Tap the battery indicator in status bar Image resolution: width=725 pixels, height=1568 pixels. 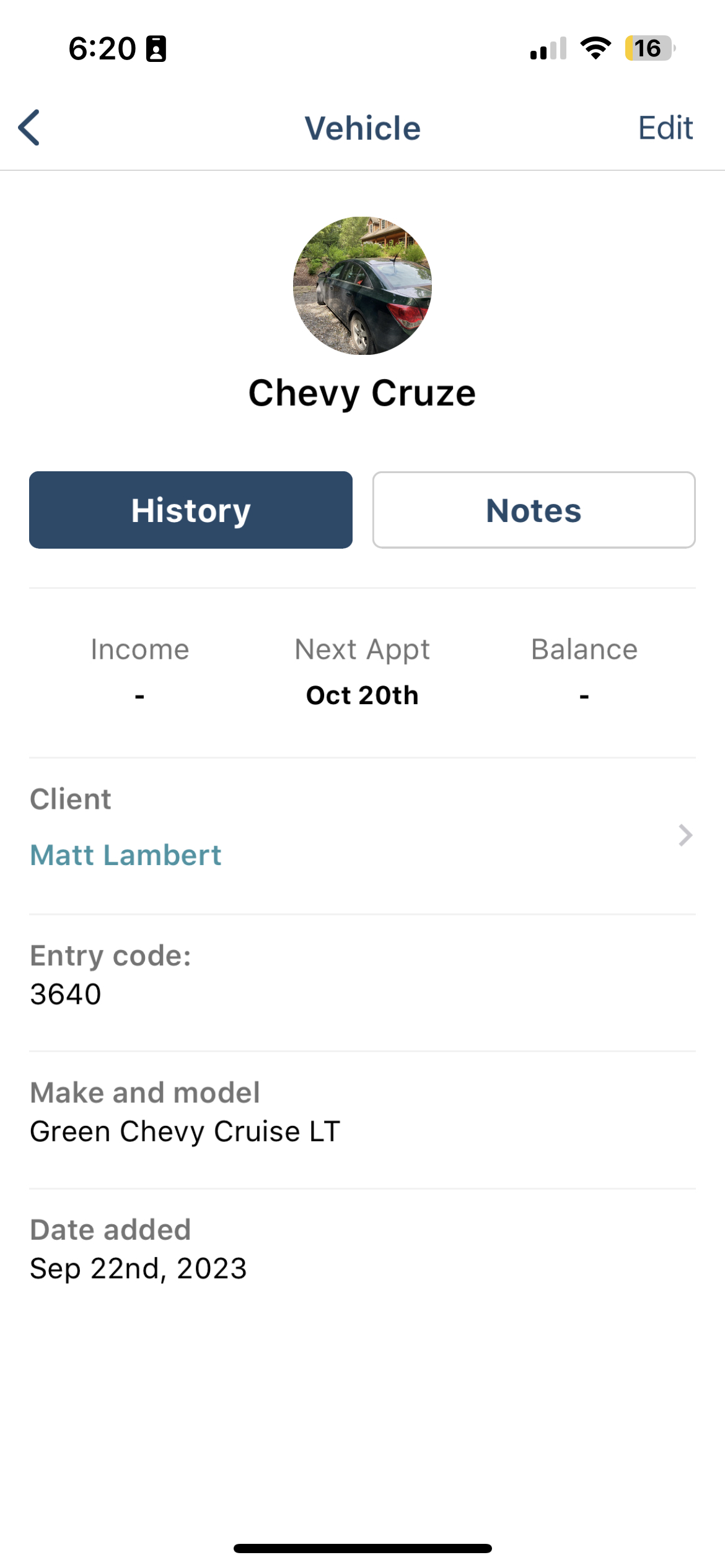649,48
